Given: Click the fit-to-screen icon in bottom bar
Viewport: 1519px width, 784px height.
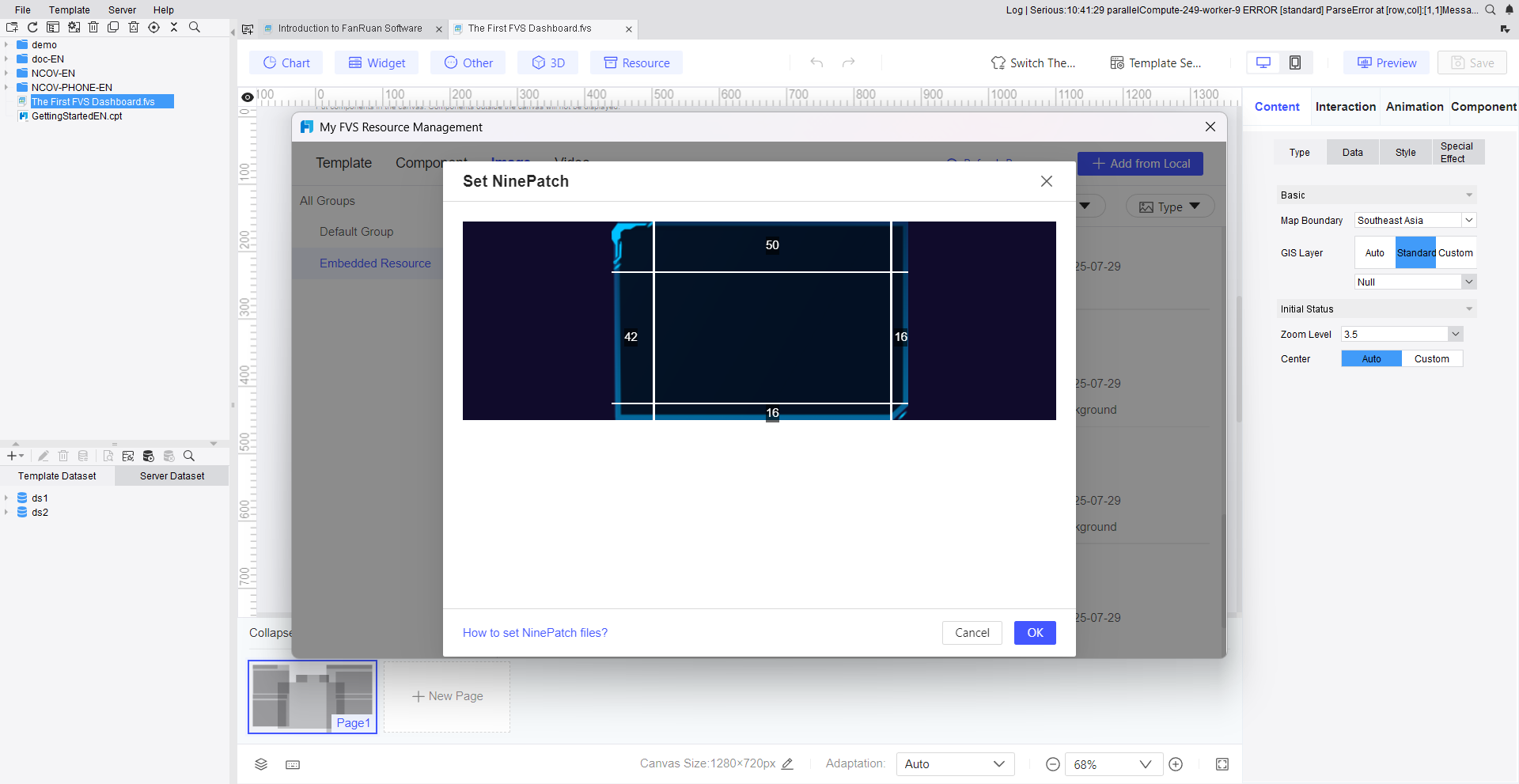Looking at the screenshot, I should 1222,764.
